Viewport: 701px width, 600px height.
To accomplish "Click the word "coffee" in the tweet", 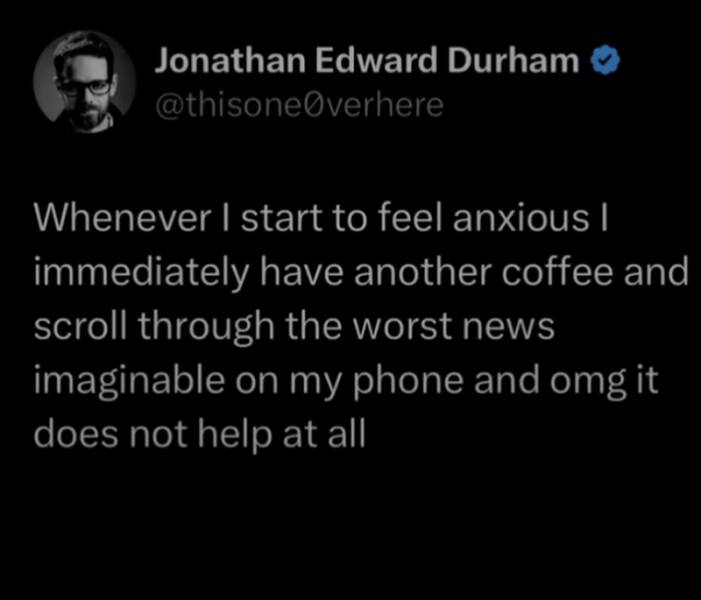I will (x=557, y=272).
